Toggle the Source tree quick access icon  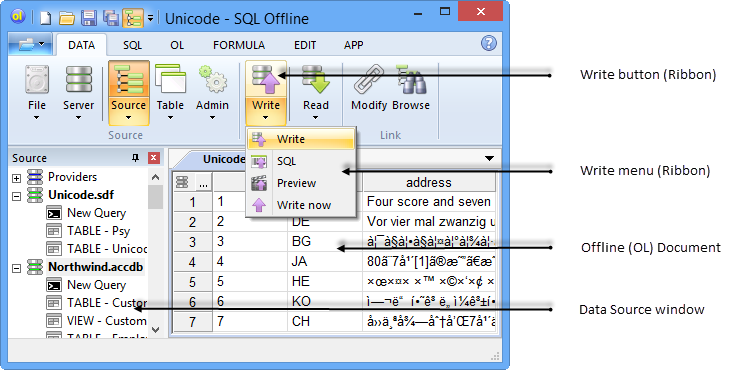133,18
